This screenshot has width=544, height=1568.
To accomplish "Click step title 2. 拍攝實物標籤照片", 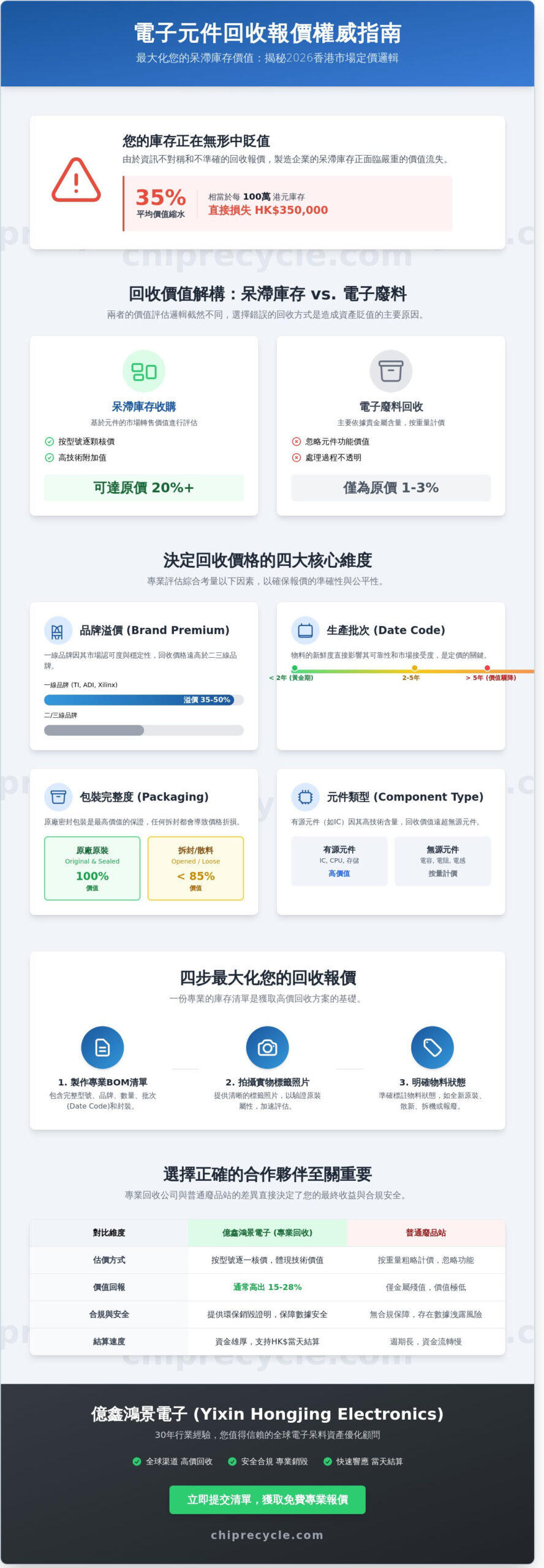I will [267, 1082].
